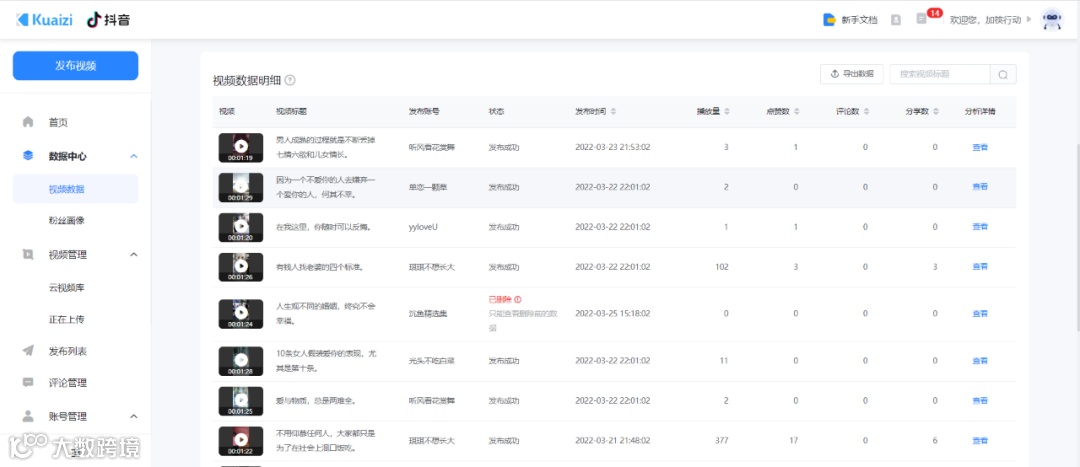Sort by 点赞数 column arrows
The width and height of the screenshot is (1080, 467).
[x=797, y=112]
